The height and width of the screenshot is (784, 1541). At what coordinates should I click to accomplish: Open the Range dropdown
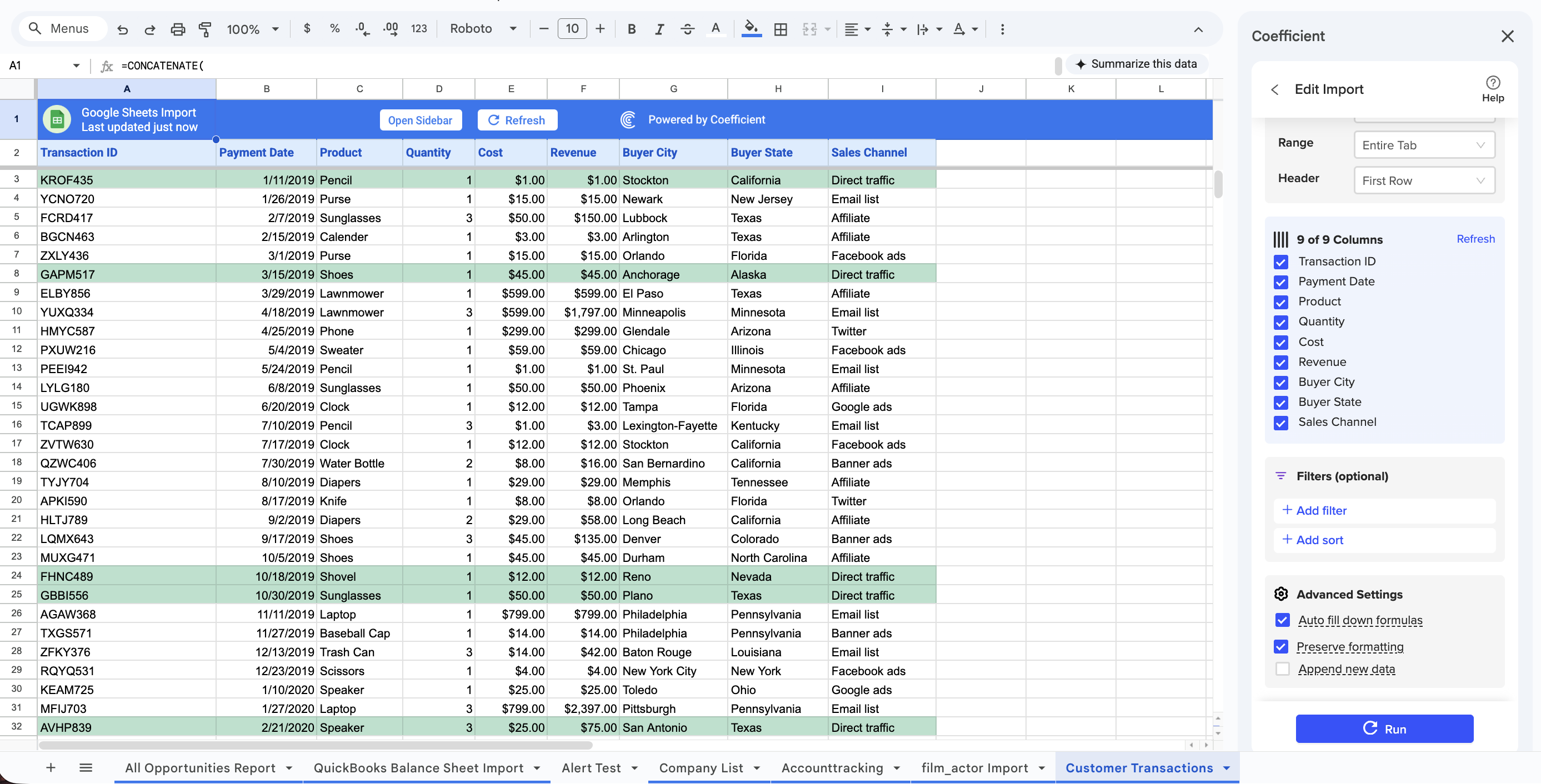coord(1424,145)
